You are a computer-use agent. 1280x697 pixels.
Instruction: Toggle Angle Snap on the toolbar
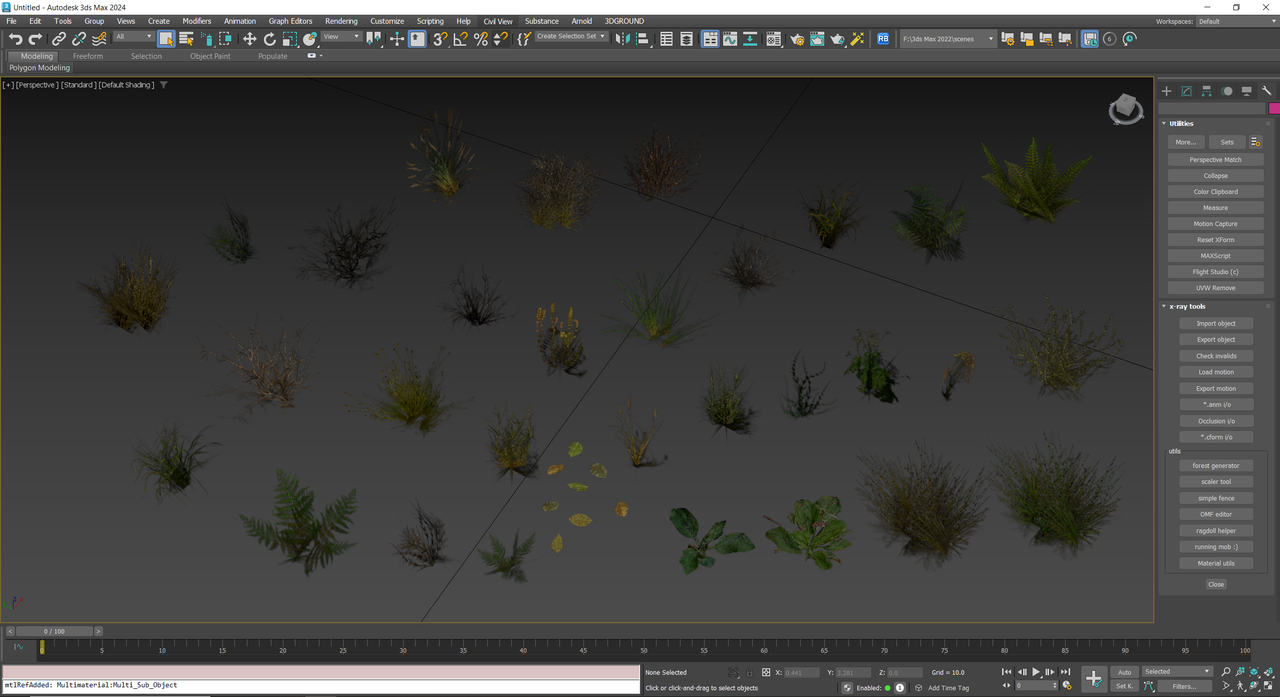coord(460,39)
